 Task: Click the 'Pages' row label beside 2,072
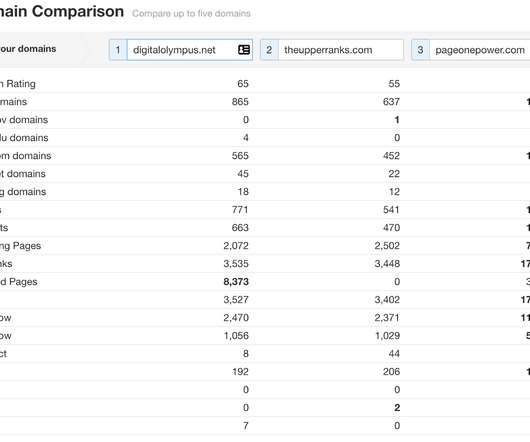27,246
